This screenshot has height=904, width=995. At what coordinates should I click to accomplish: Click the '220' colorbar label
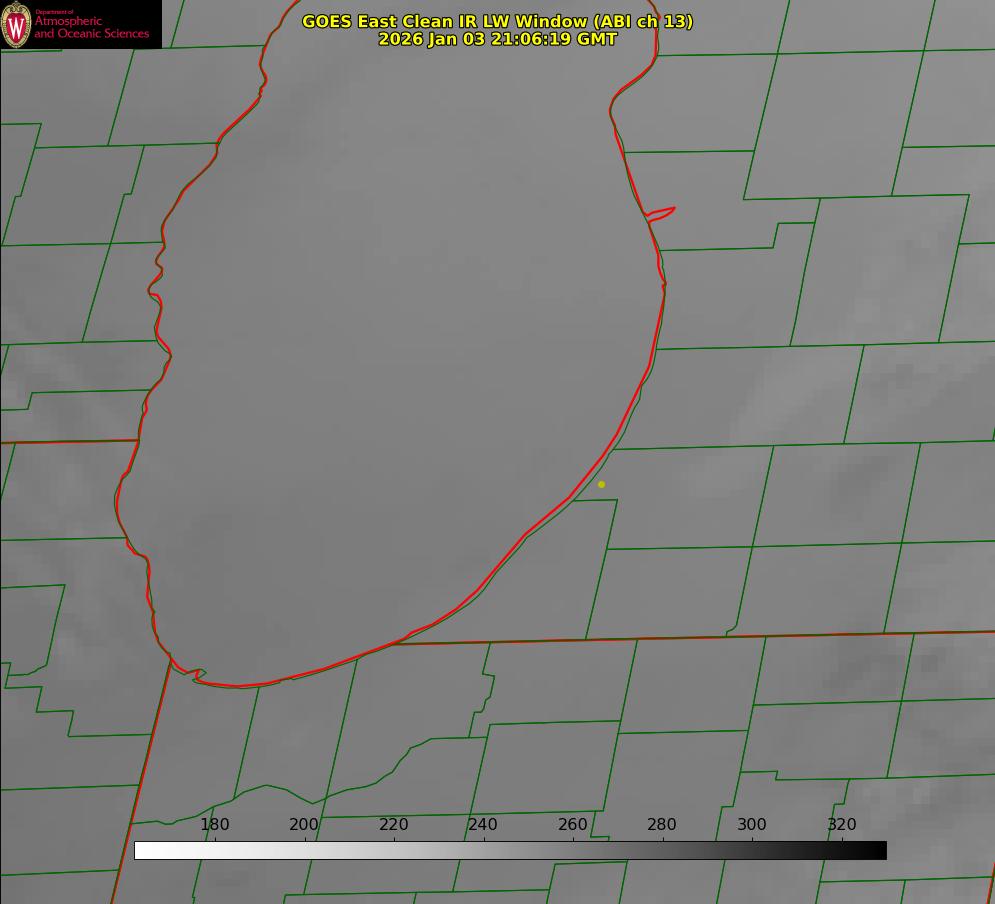[x=393, y=824]
